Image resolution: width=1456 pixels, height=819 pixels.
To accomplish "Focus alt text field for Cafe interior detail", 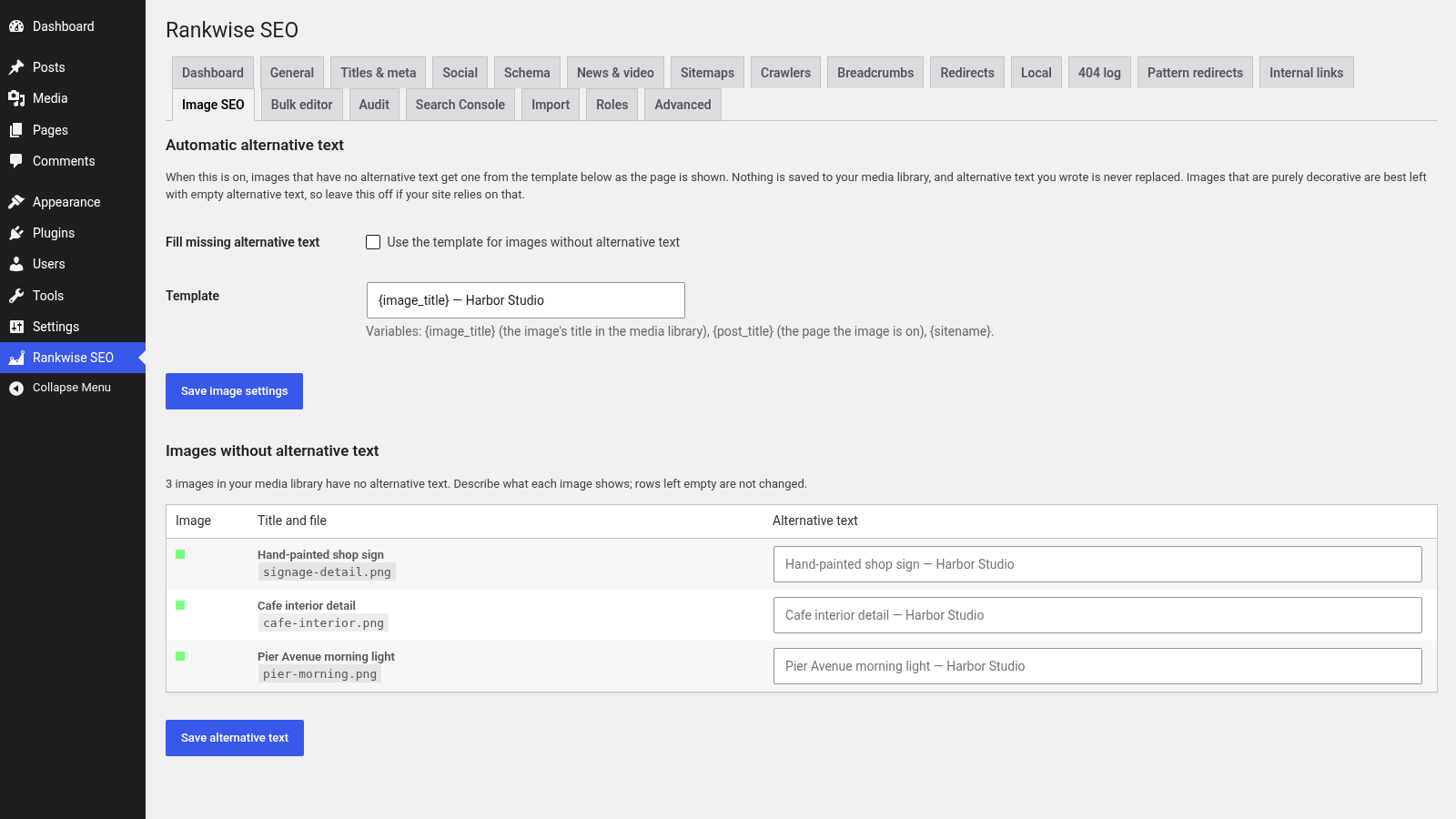I will pos(1097,615).
